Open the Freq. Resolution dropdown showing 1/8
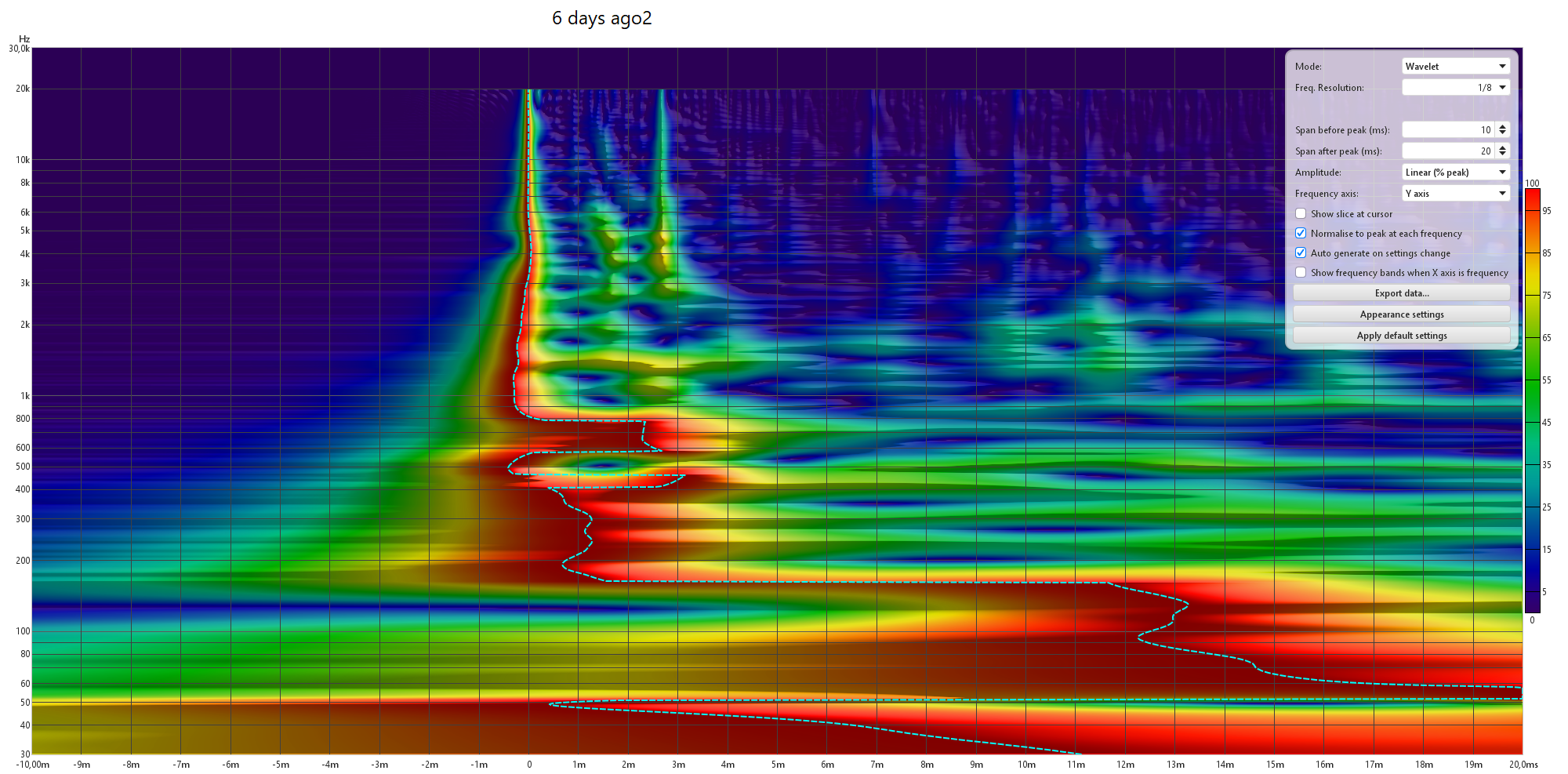Viewport: 1568px width, 774px height. coord(1455,88)
